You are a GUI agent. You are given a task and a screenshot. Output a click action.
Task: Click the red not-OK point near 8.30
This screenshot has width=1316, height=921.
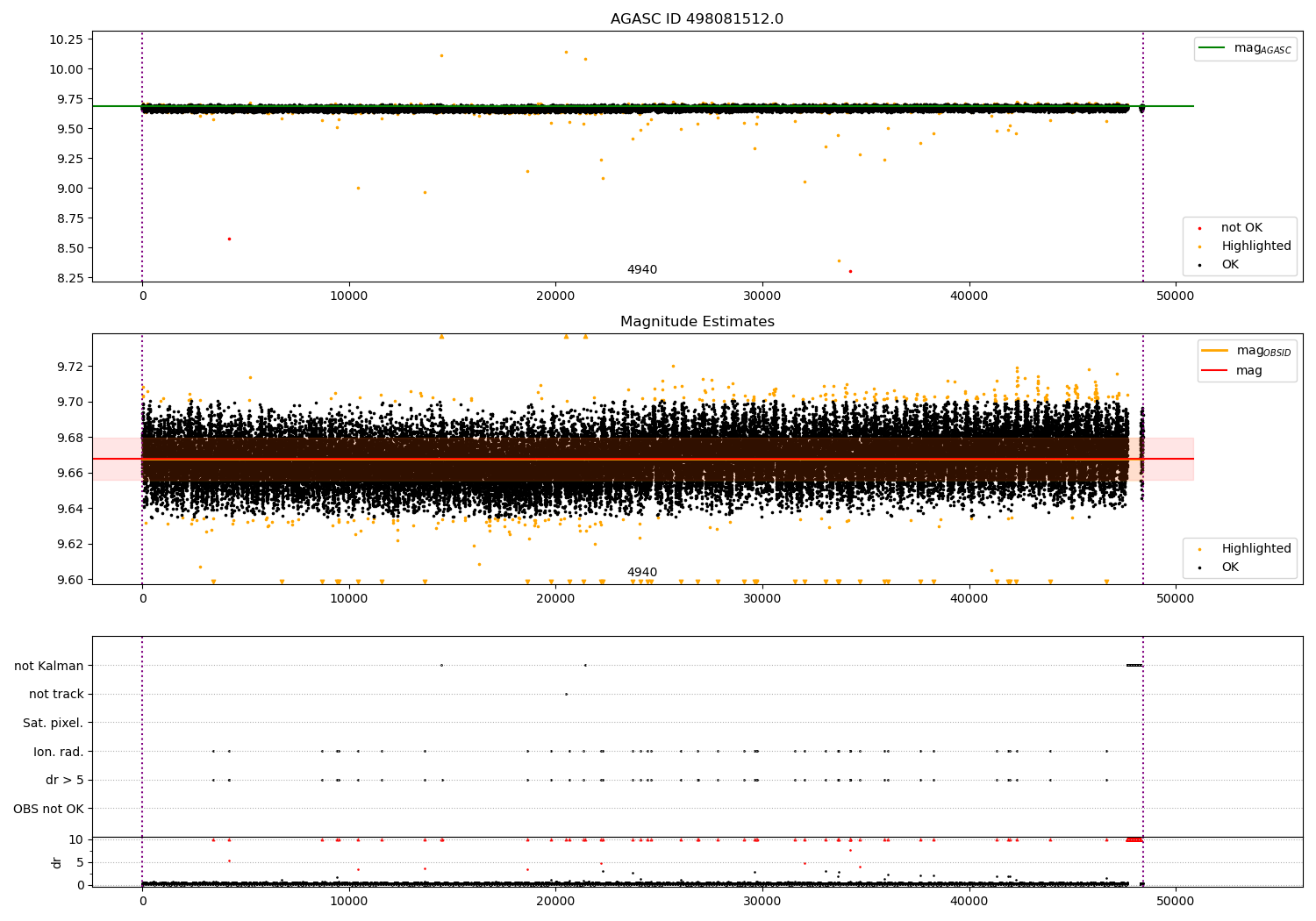[850, 271]
